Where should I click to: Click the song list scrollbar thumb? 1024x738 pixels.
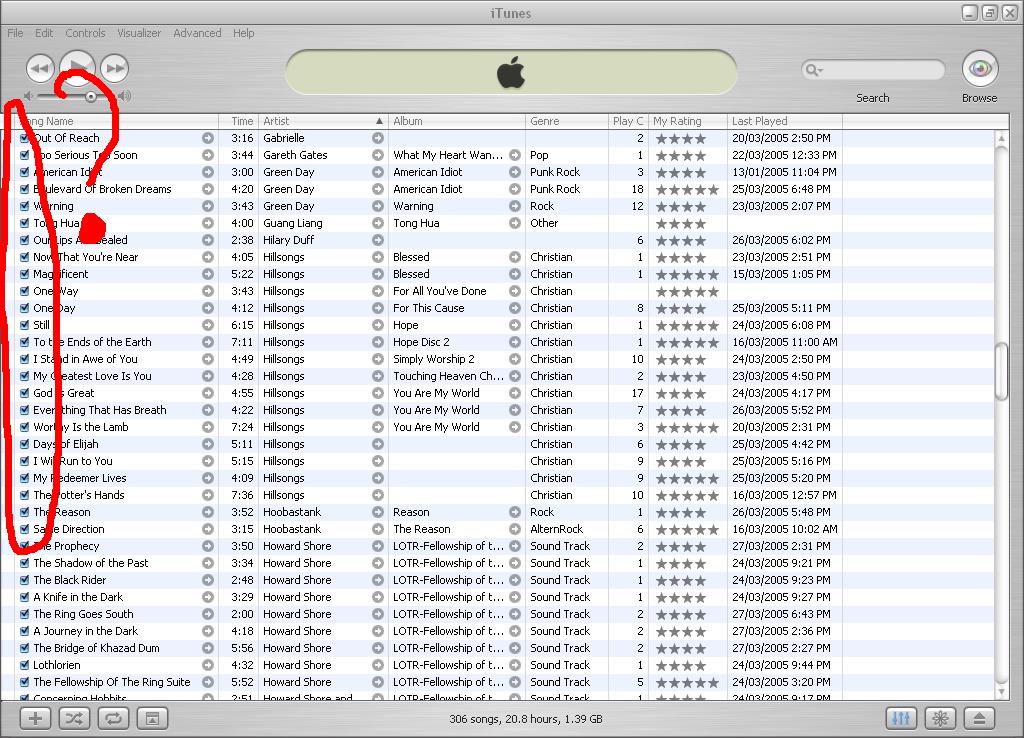[x=1002, y=371]
